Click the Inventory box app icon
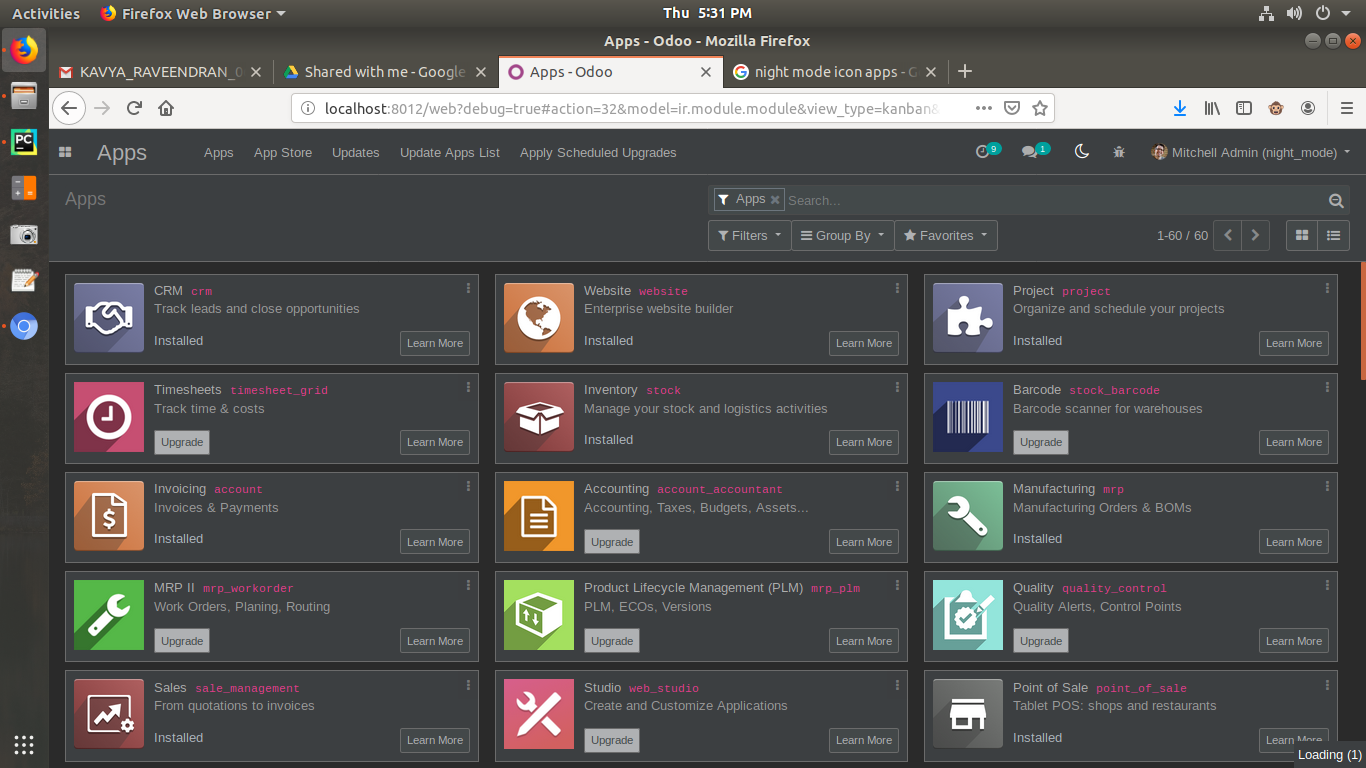Viewport: 1366px width, 768px height. (539, 417)
